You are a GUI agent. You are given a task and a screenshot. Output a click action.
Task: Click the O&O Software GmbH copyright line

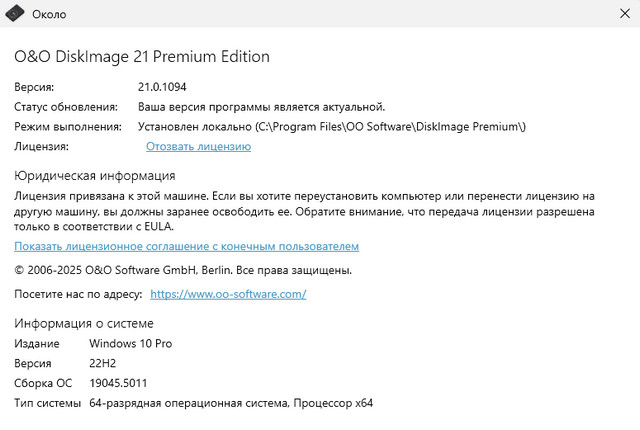tap(183, 270)
